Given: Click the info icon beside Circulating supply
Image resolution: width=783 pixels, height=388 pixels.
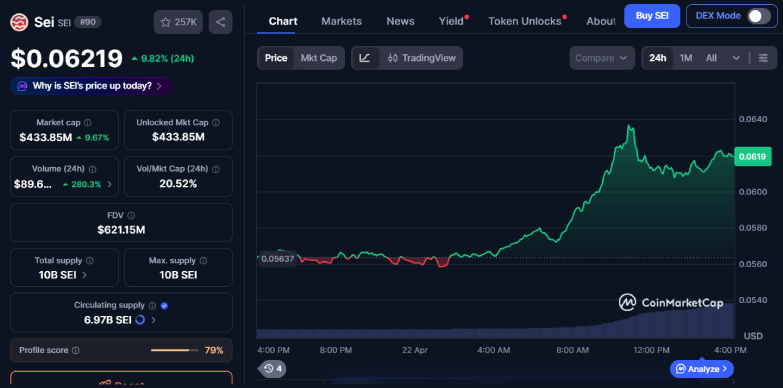Looking at the screenshot, I should [x=152, y=305].
